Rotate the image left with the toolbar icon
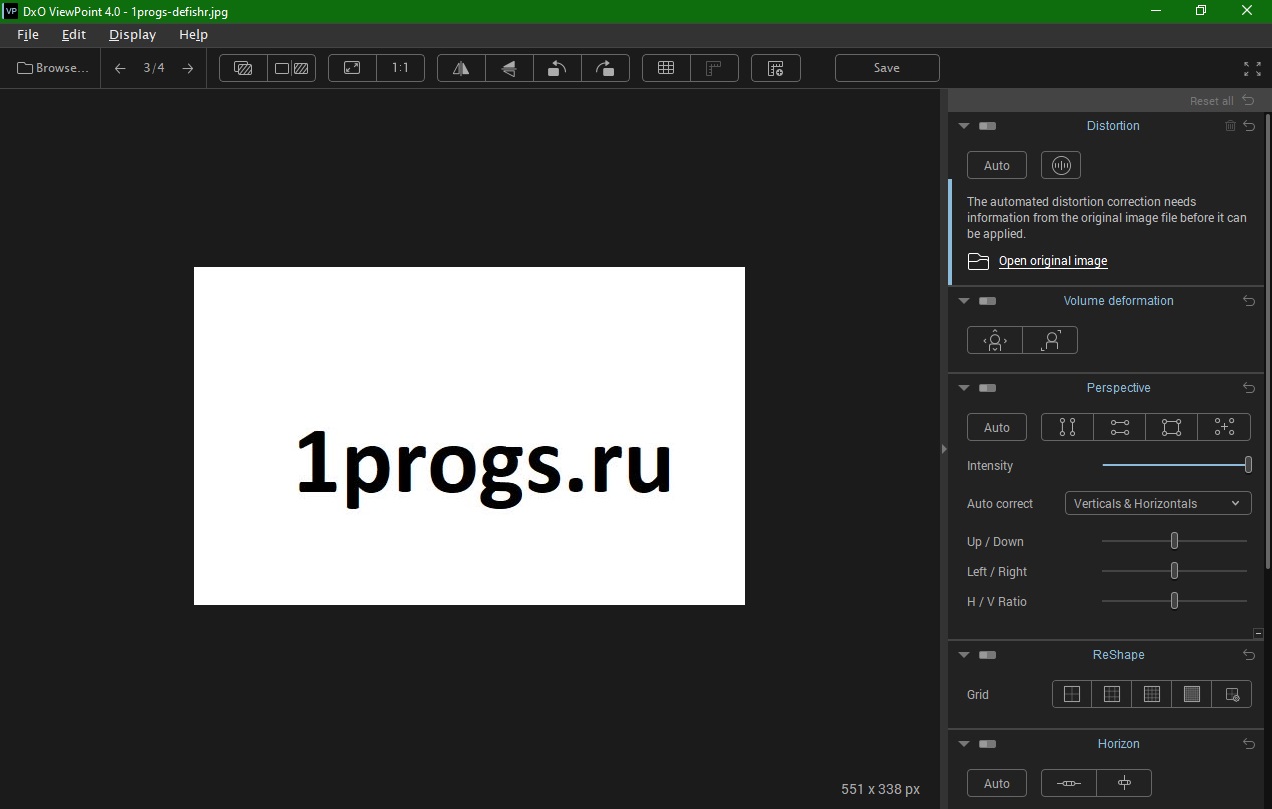This screenshot has height=809, width=1272. (557, 68)
